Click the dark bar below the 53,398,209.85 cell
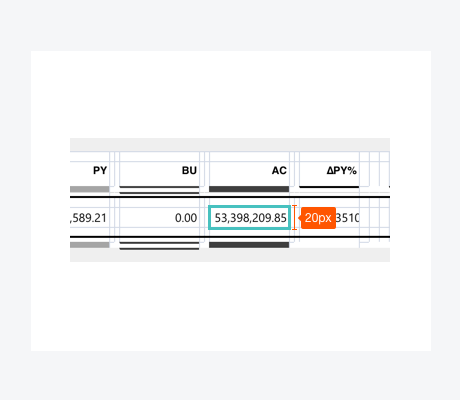The height and width of the screenshot is (400, 460). tap(249, 245)
